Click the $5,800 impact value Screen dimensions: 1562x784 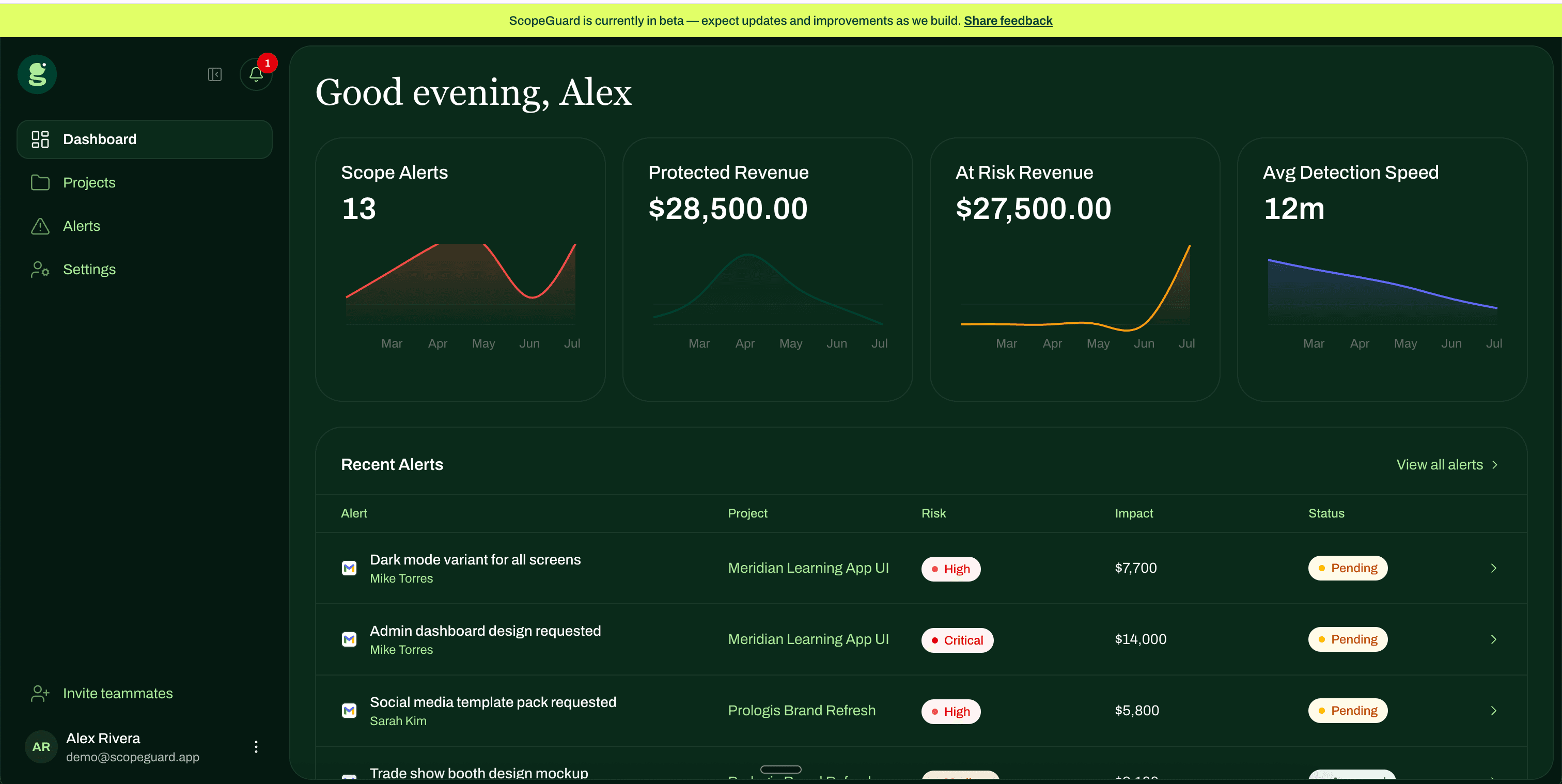tap(1137, 711)
